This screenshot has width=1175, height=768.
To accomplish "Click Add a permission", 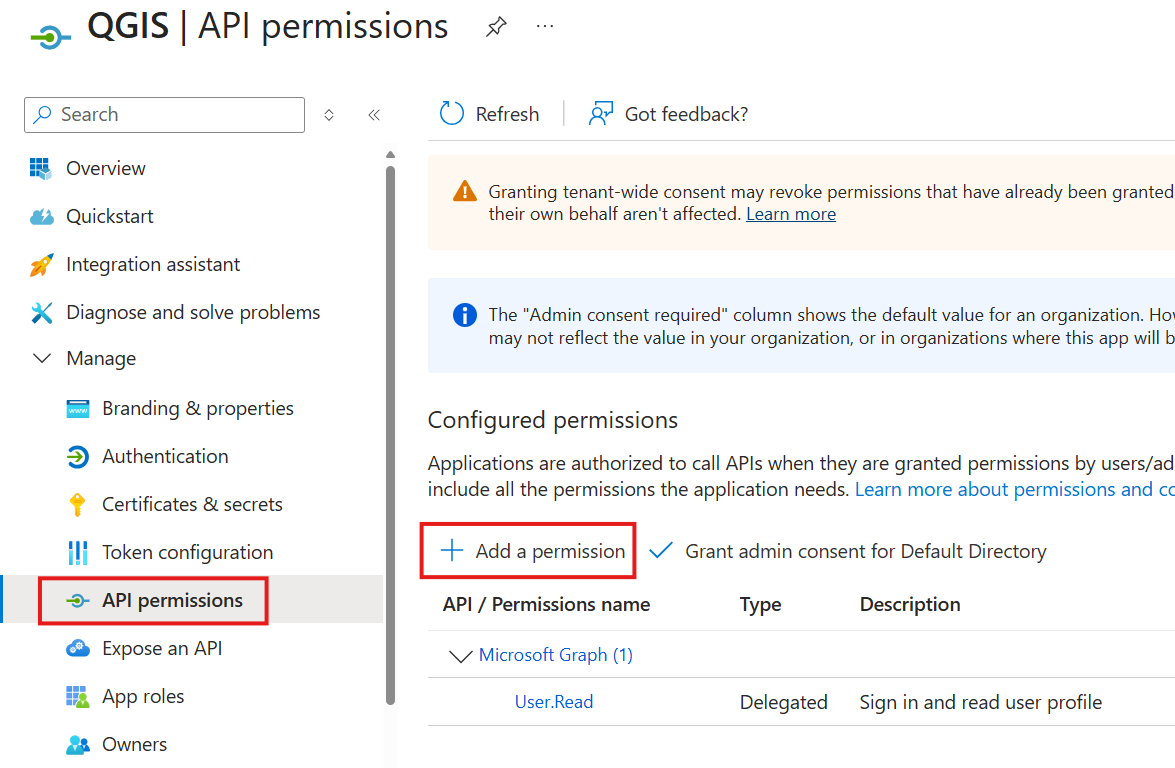I will click(528, 550).
